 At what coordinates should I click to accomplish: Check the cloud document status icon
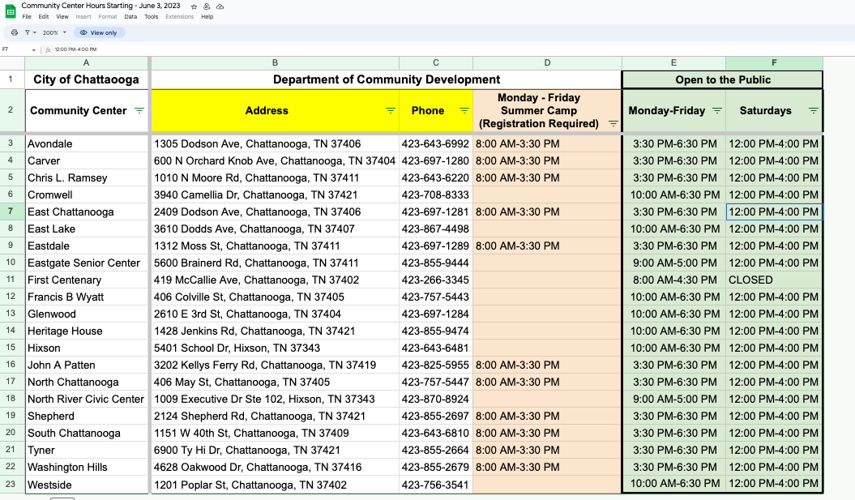coord(219,6)
